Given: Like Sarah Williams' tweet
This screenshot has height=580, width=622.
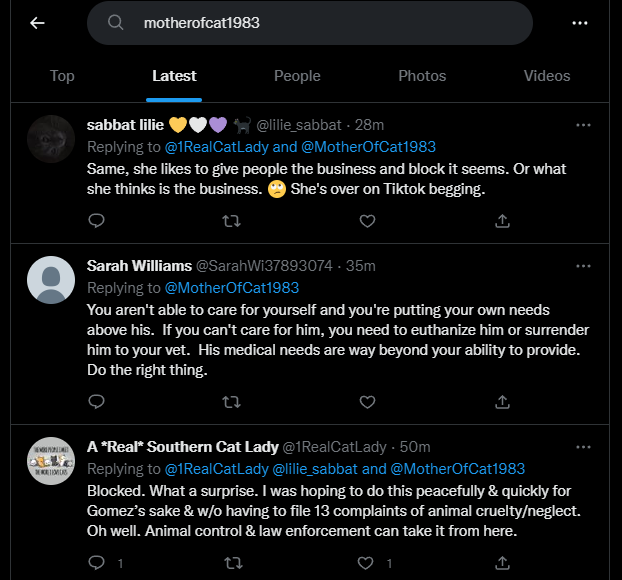Looking at the screenshot, I should [367, 402].
